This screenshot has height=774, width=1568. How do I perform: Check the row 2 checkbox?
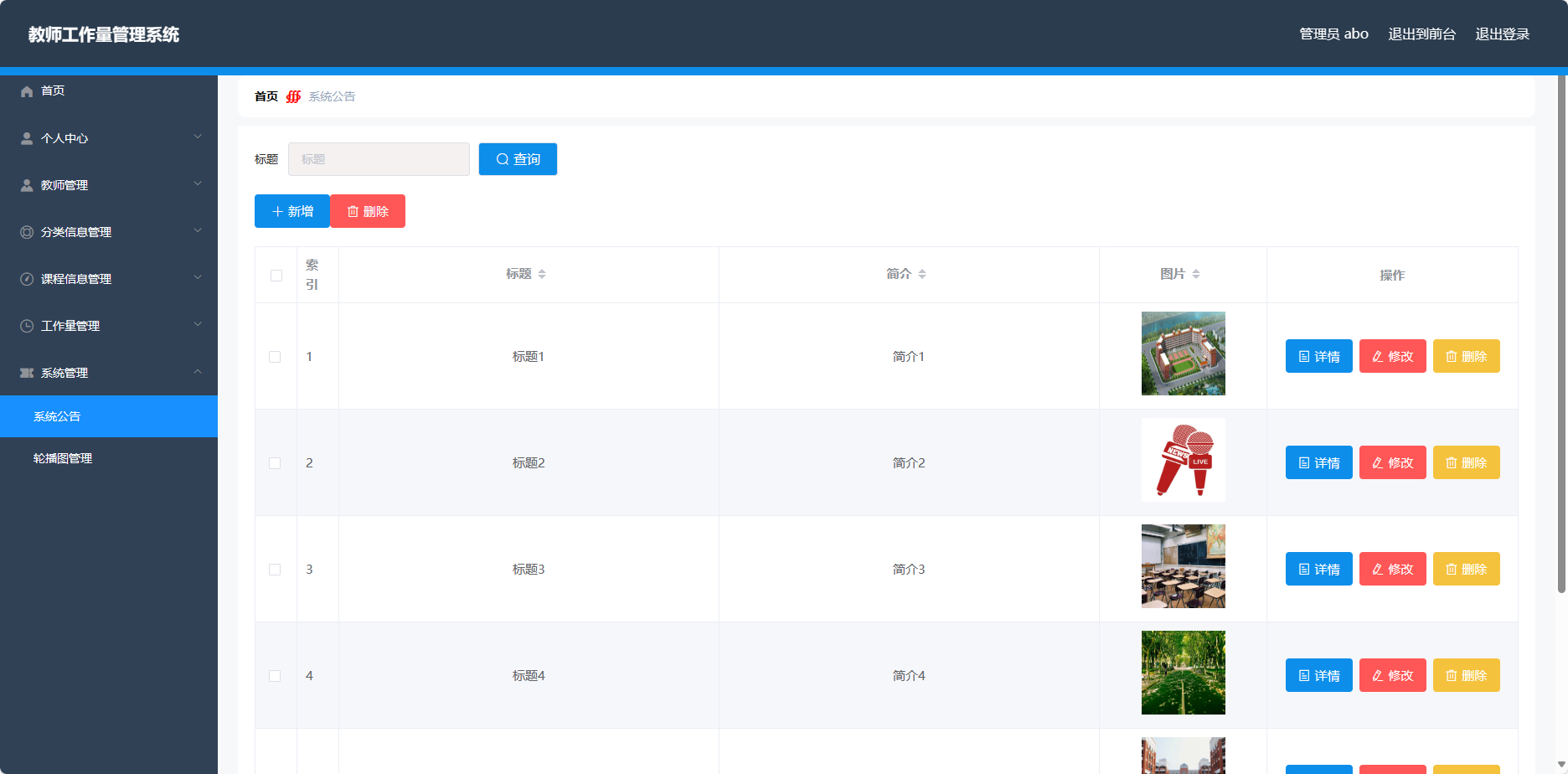[275, 463]
